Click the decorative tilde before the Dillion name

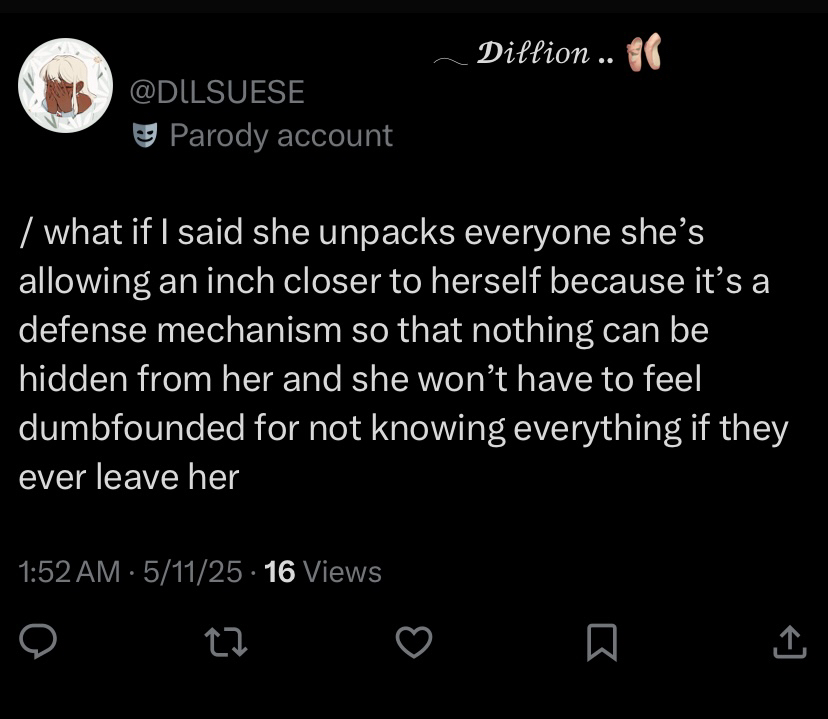click(451, 60)
